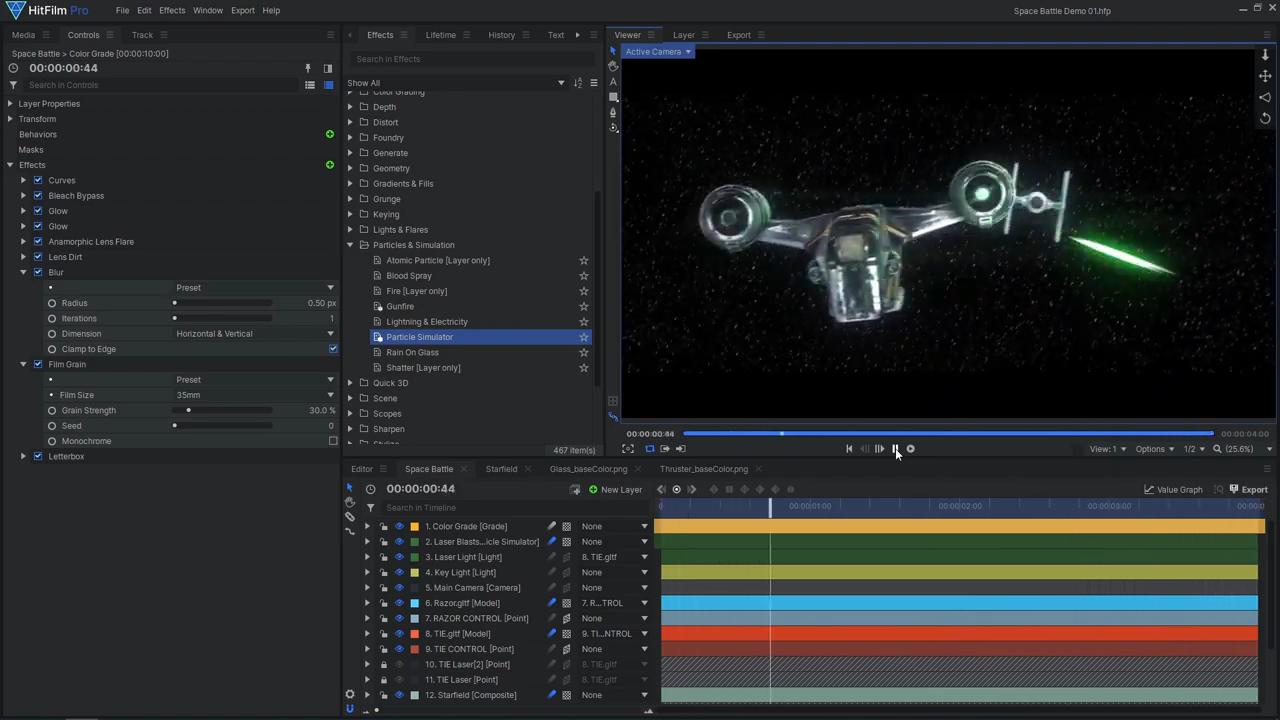The height and width of the screenshot is (720, 1280).
Task: Click the set out point icon
Action: [x=680, y=449]
